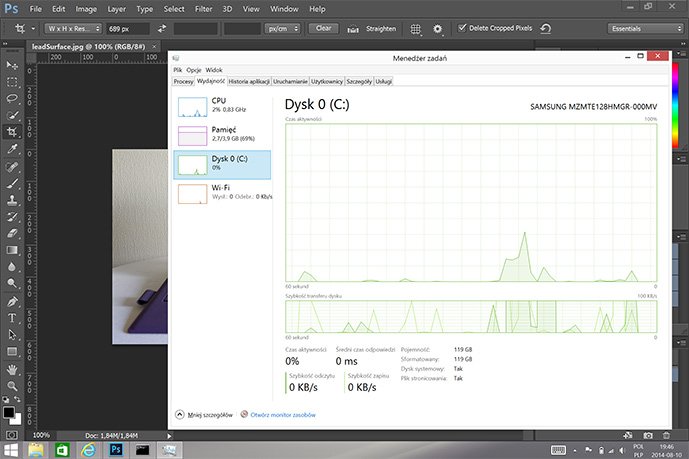This screenshot has width=689, height=459.
Task: Open Photoshop Layer menu
Action: click(x=116, y=9)
